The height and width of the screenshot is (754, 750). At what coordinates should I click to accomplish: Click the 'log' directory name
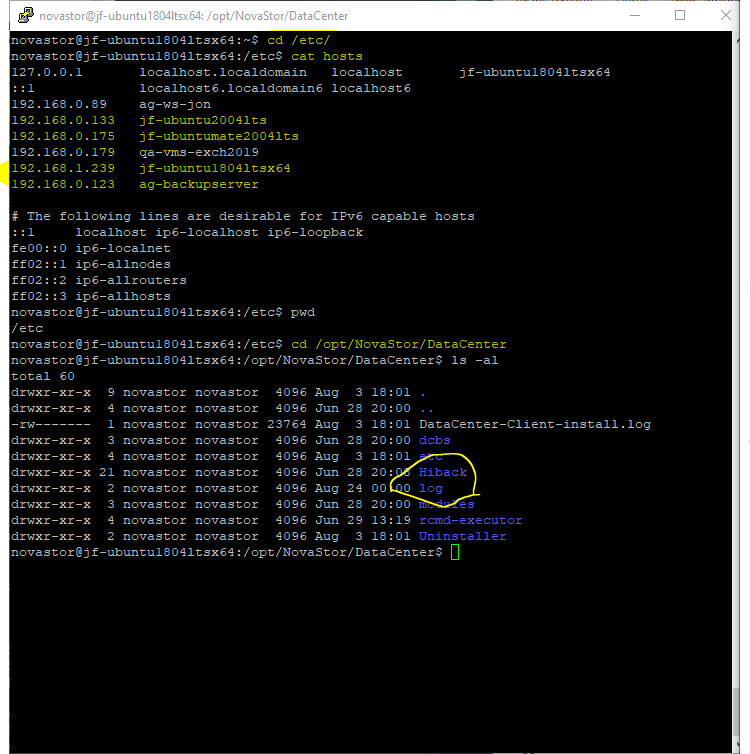coord(431,489)
